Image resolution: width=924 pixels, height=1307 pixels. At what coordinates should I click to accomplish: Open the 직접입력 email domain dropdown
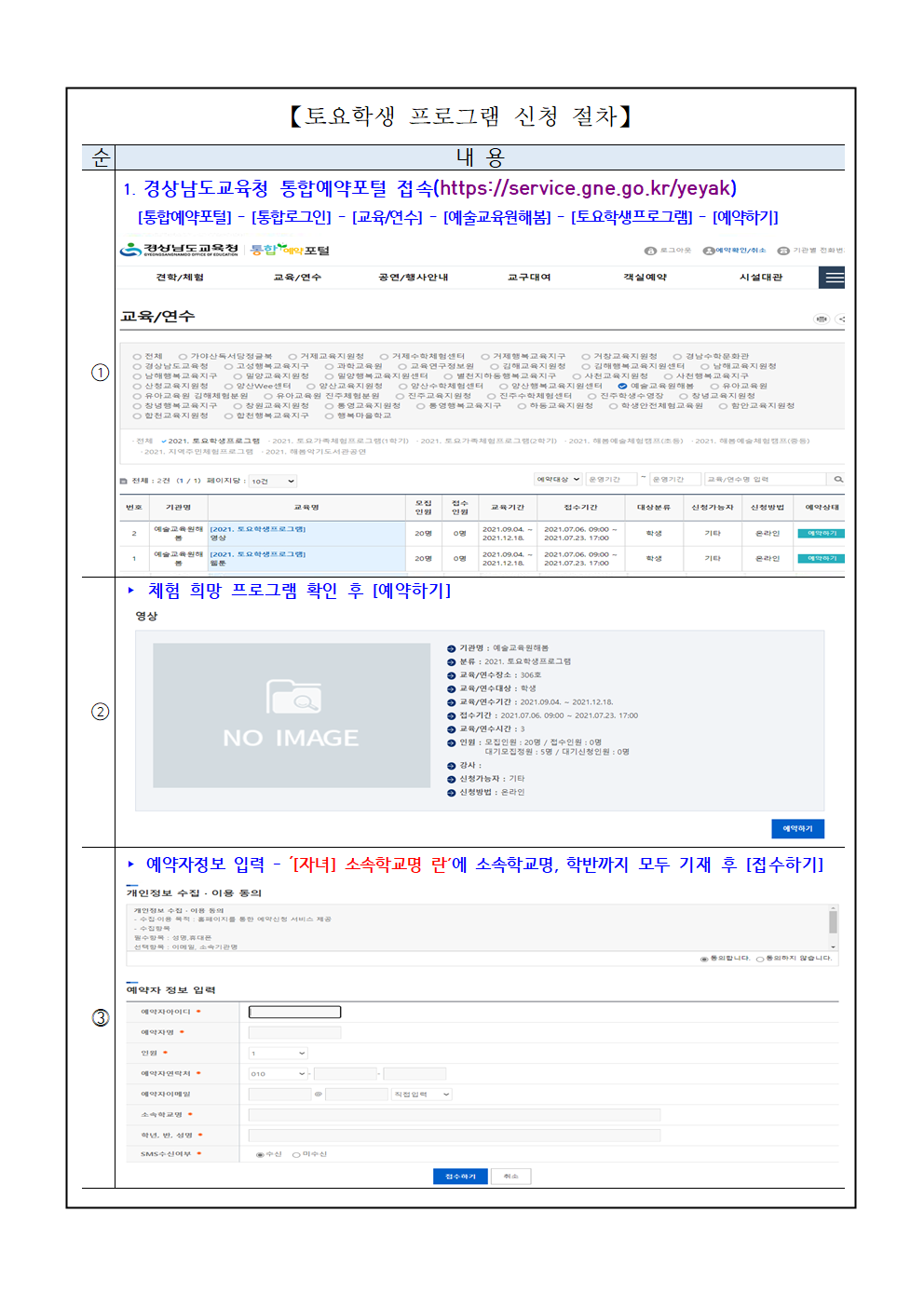pos(421,1095)
